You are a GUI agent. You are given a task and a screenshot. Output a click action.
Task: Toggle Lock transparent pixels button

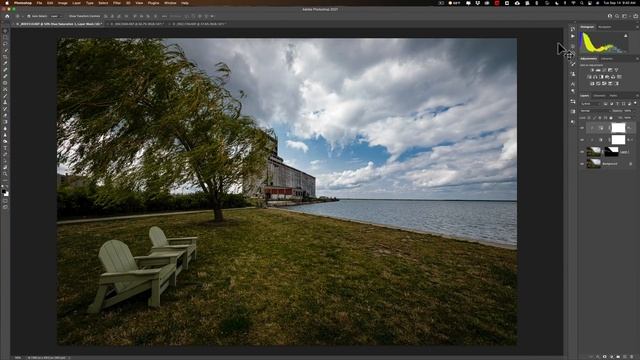[x=589, y=118]
